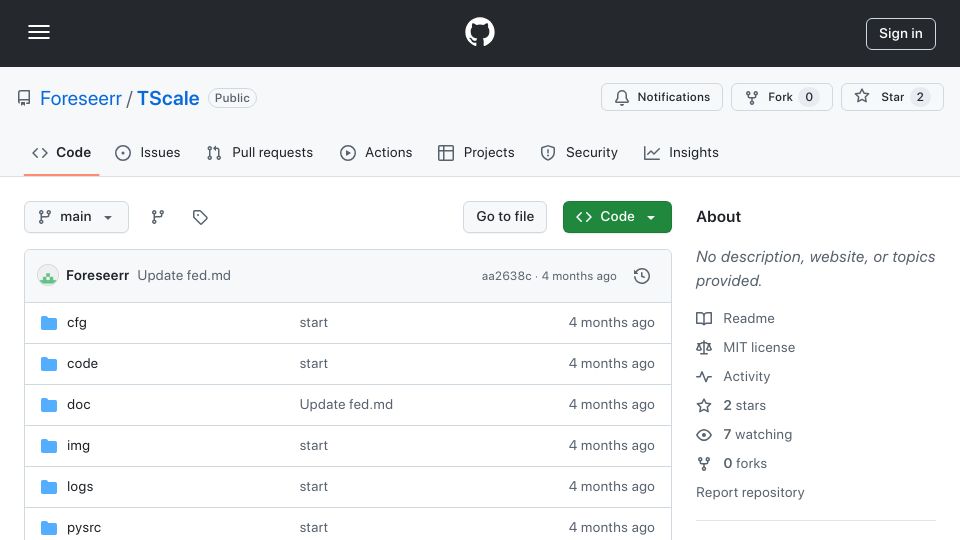This screenshot has height=540, width=960.
Task: Open commit hash aa2638c
Action: click(506, 276)
